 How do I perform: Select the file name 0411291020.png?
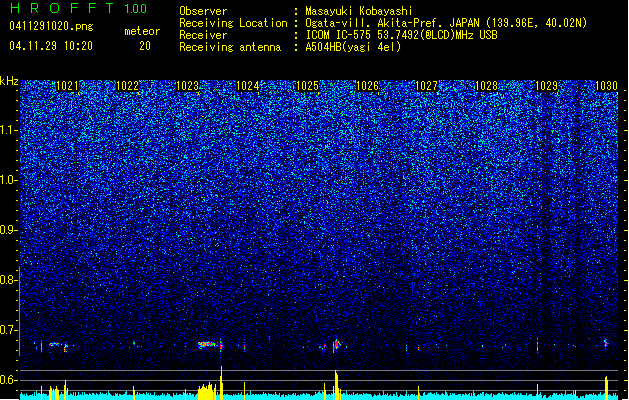51,27
